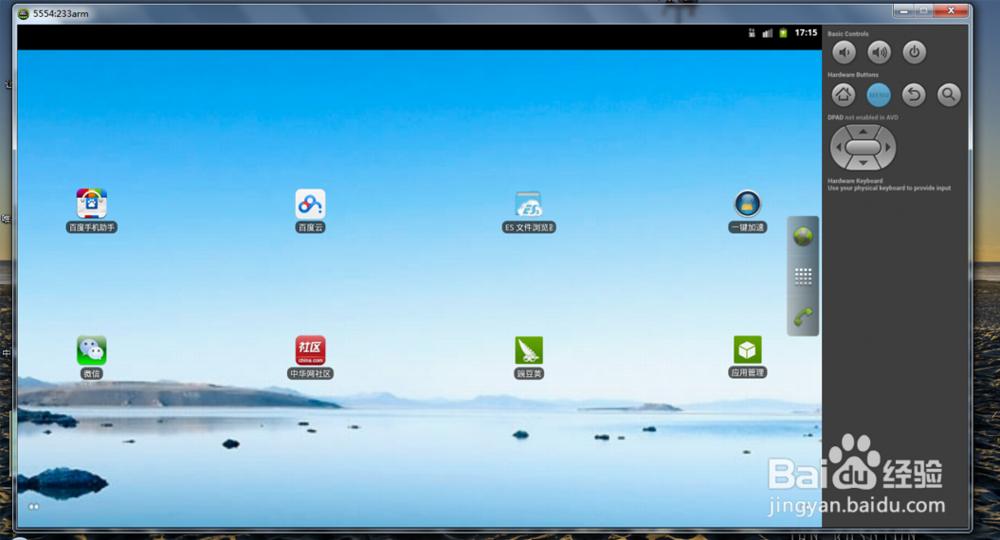Open the browser globe icon in side dock
Screen dimensions: 1000x540
803,237
